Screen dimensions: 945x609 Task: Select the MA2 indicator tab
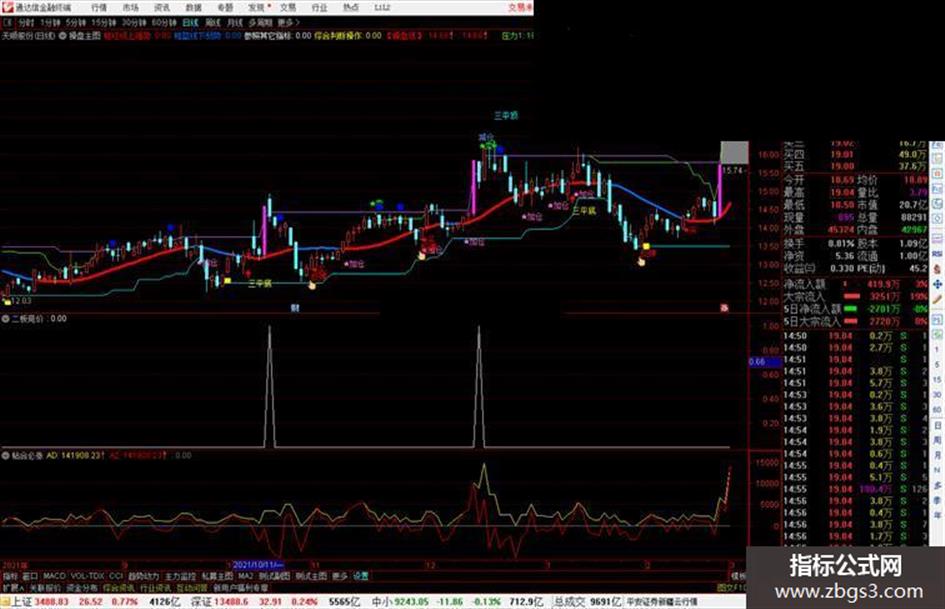(x=245, y=576)
